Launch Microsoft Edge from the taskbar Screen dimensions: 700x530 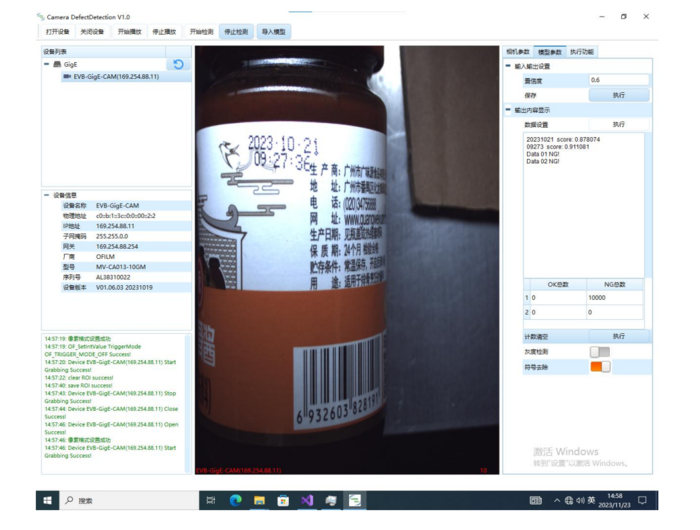(x=235, y=501)
